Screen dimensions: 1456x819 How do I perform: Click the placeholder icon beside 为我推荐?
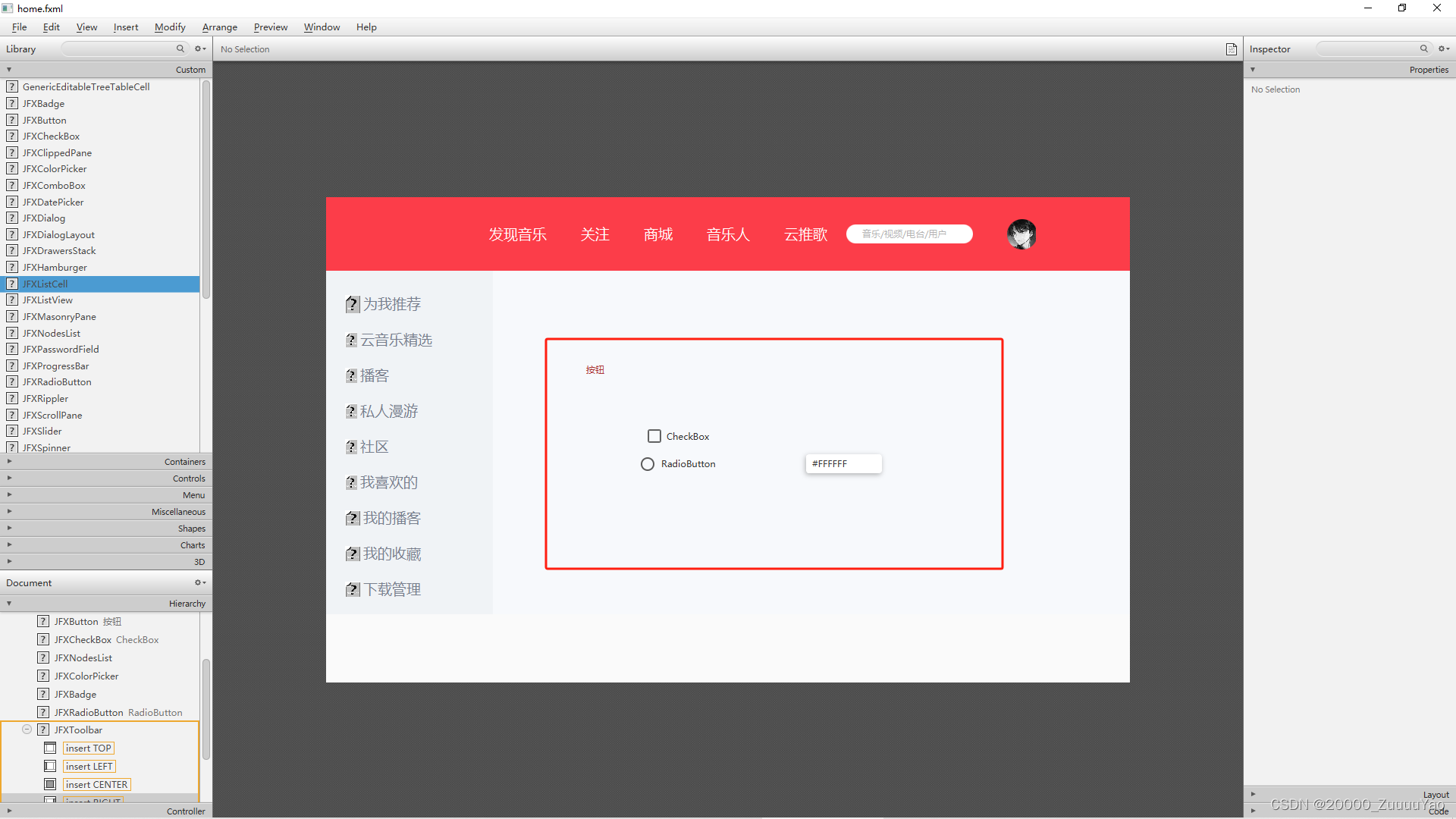[x=353, y=304]
